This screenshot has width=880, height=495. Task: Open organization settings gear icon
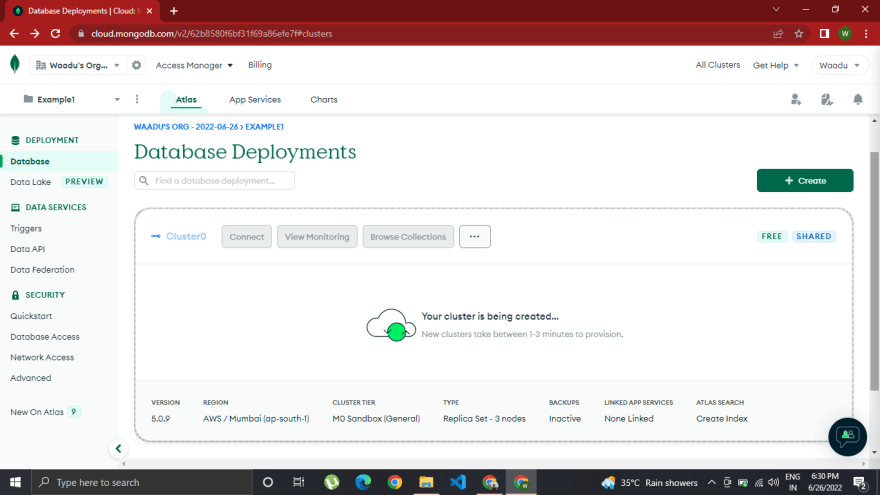[136, 65]
